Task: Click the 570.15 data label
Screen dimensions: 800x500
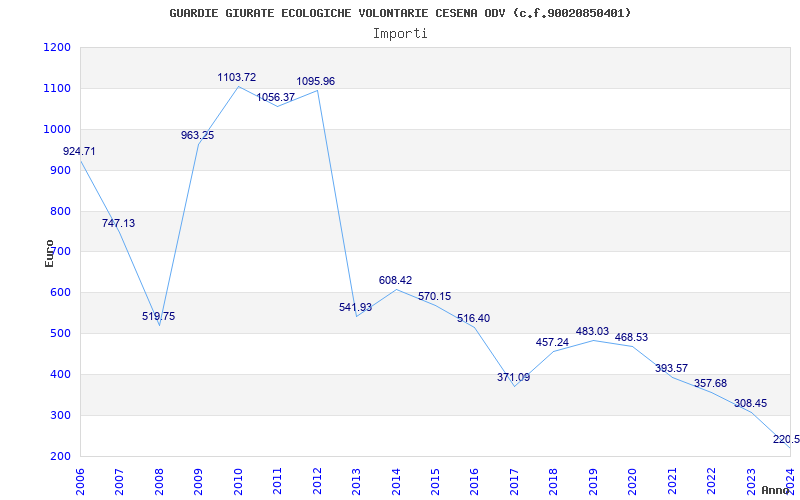Action: 435,296
